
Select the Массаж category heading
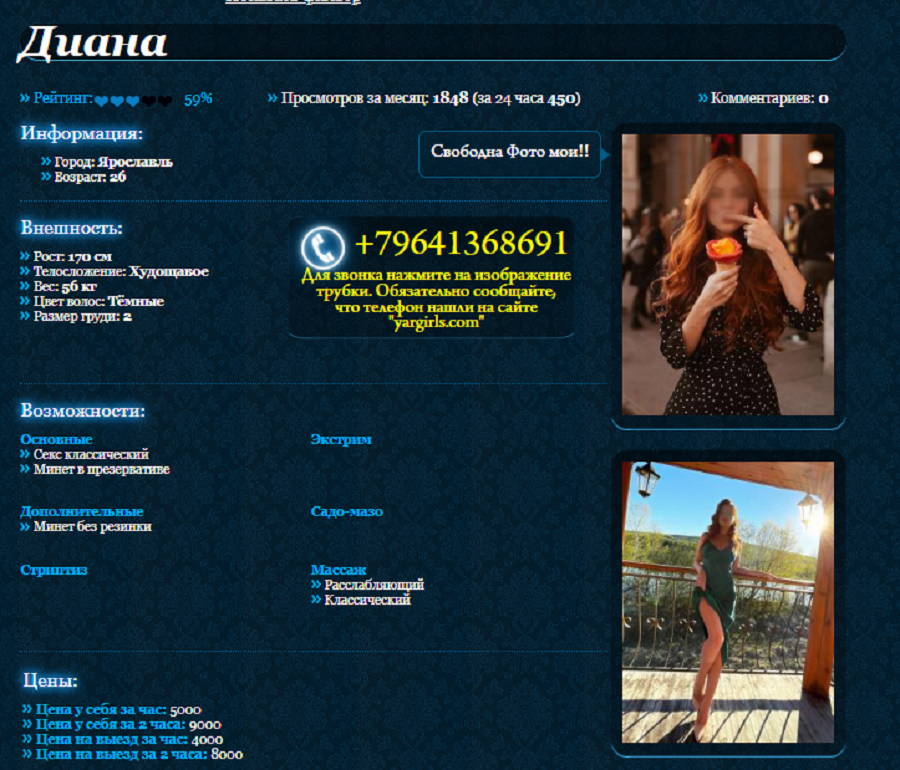[338, 570]
